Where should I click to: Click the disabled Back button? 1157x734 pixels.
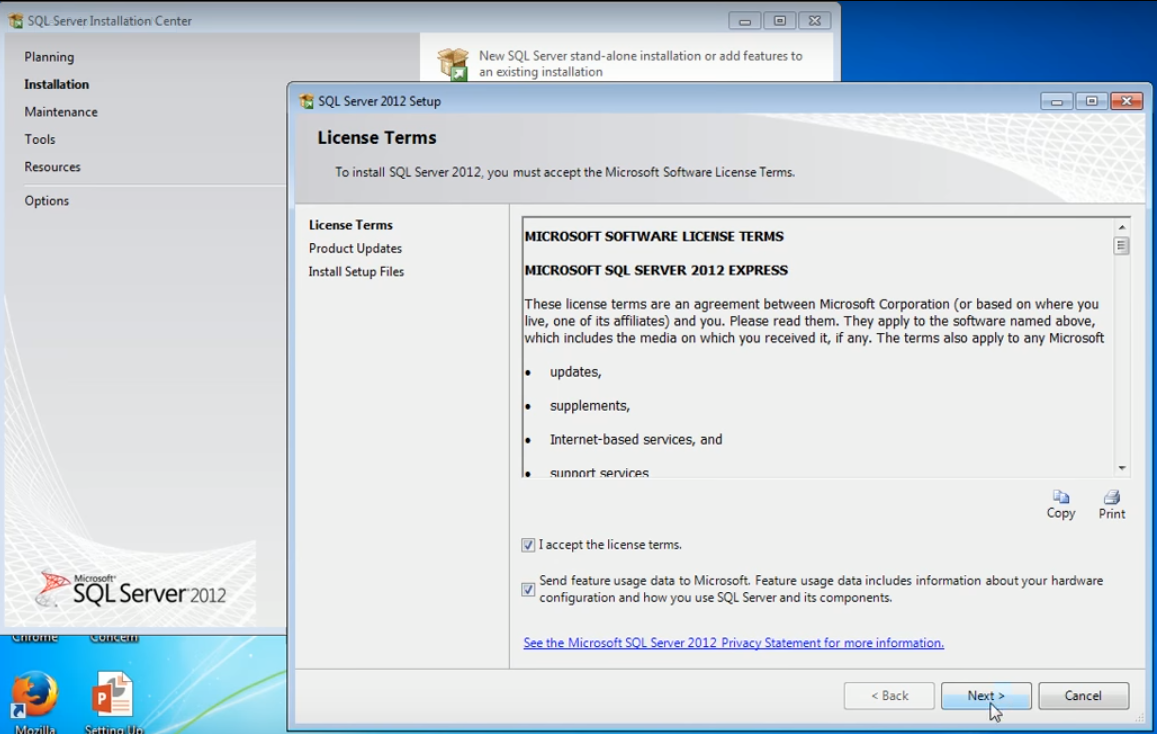click(x=889, y=696)
